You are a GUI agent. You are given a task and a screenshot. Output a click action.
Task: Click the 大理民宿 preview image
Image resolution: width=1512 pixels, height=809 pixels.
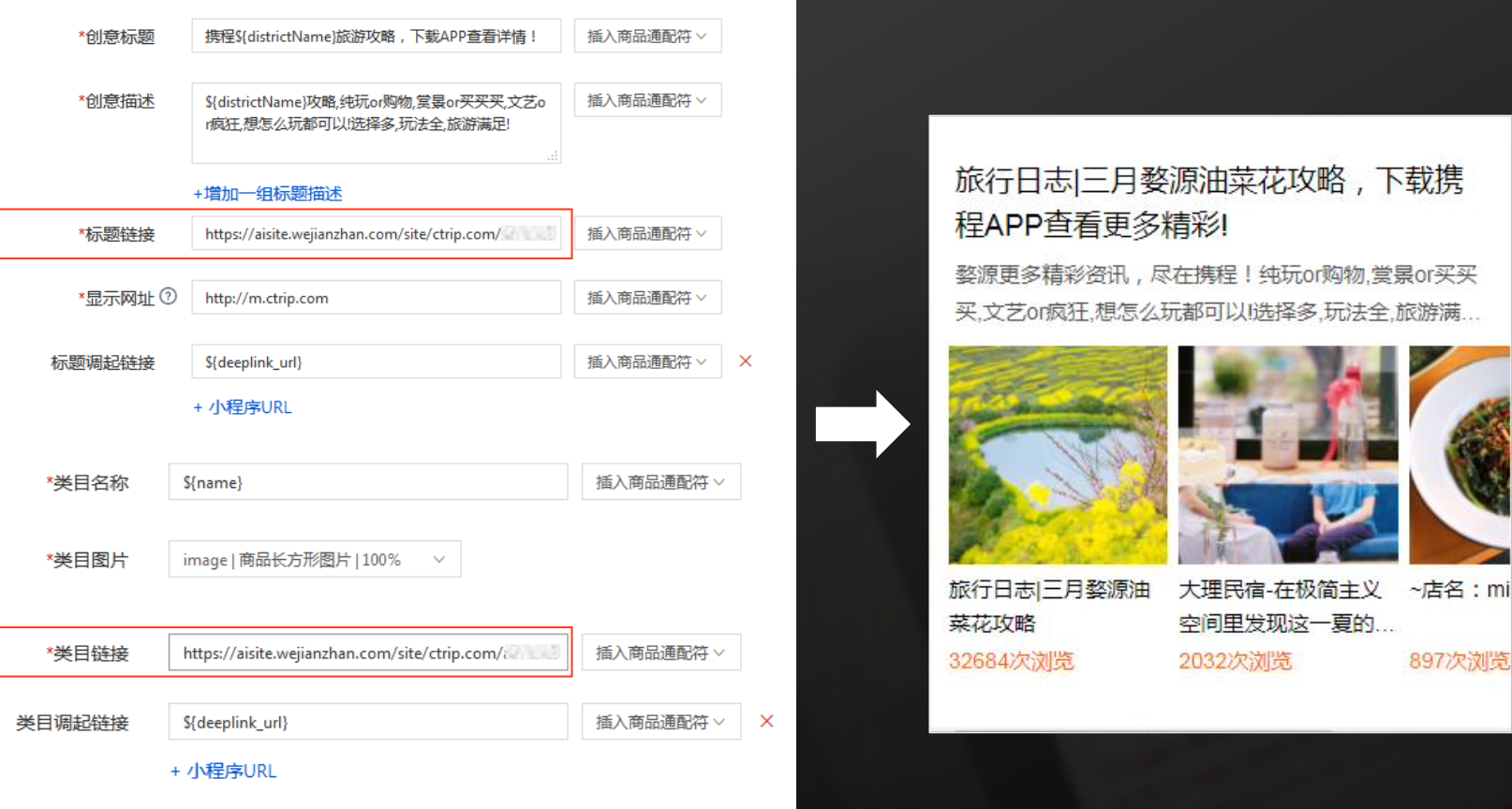coord(1287,455)
